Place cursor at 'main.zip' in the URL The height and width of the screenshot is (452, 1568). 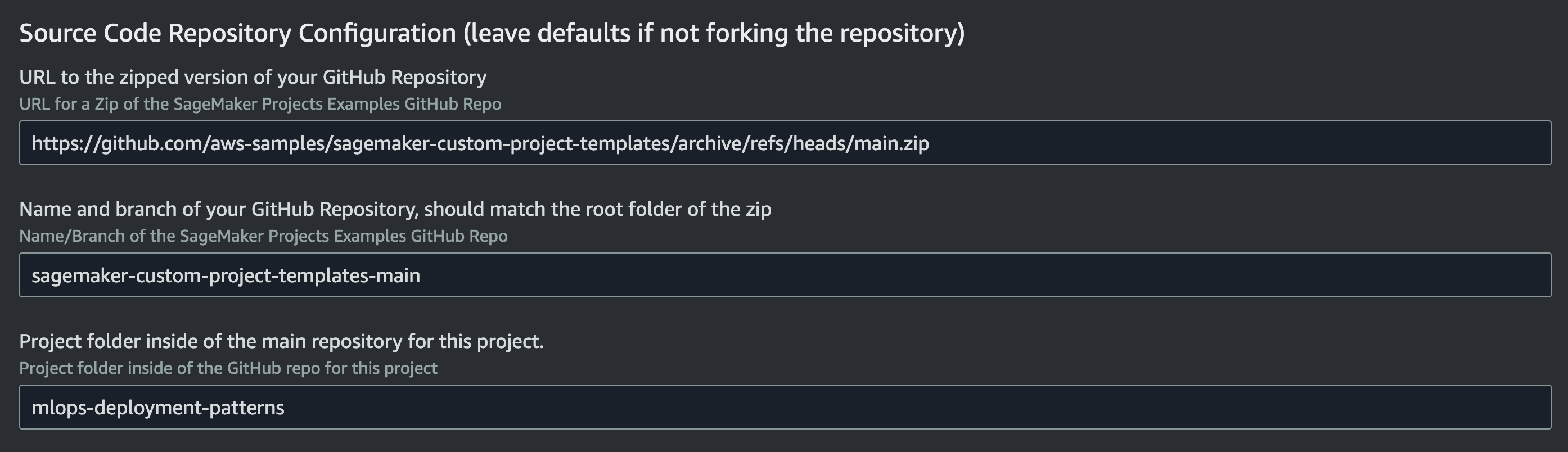892,143
